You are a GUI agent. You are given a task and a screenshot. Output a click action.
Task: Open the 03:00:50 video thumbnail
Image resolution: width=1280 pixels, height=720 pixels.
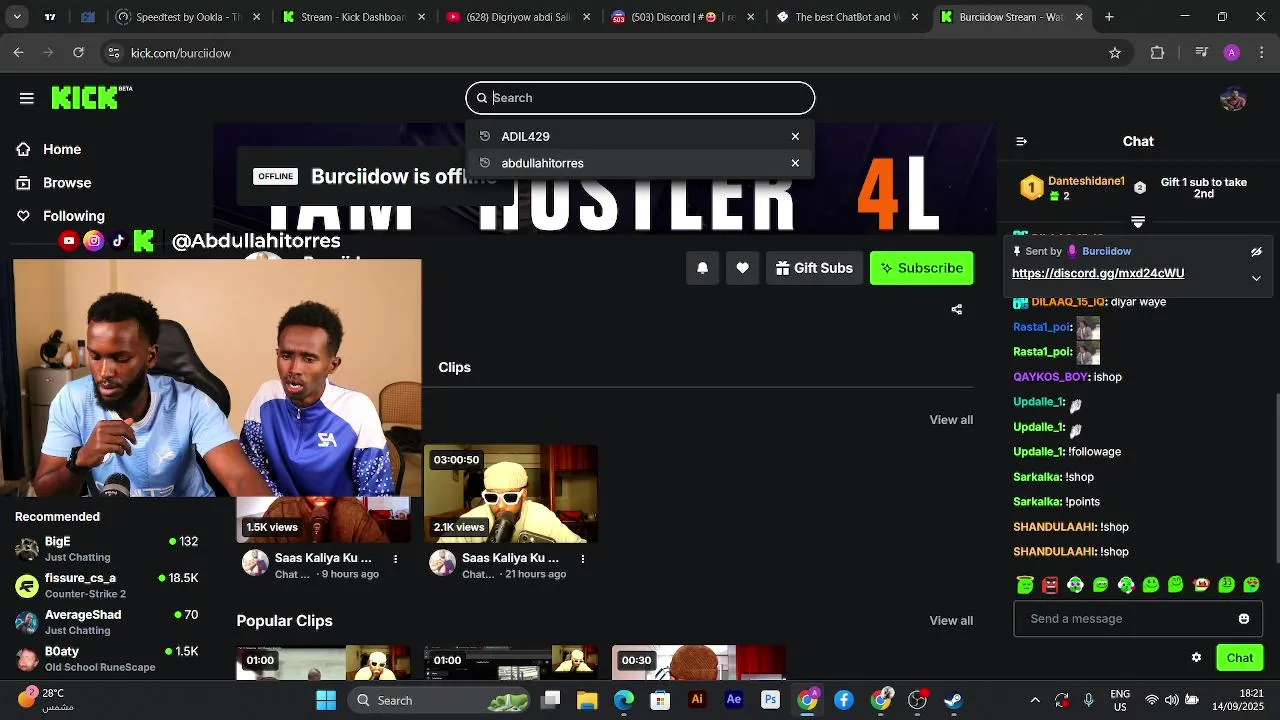point(511,494)
